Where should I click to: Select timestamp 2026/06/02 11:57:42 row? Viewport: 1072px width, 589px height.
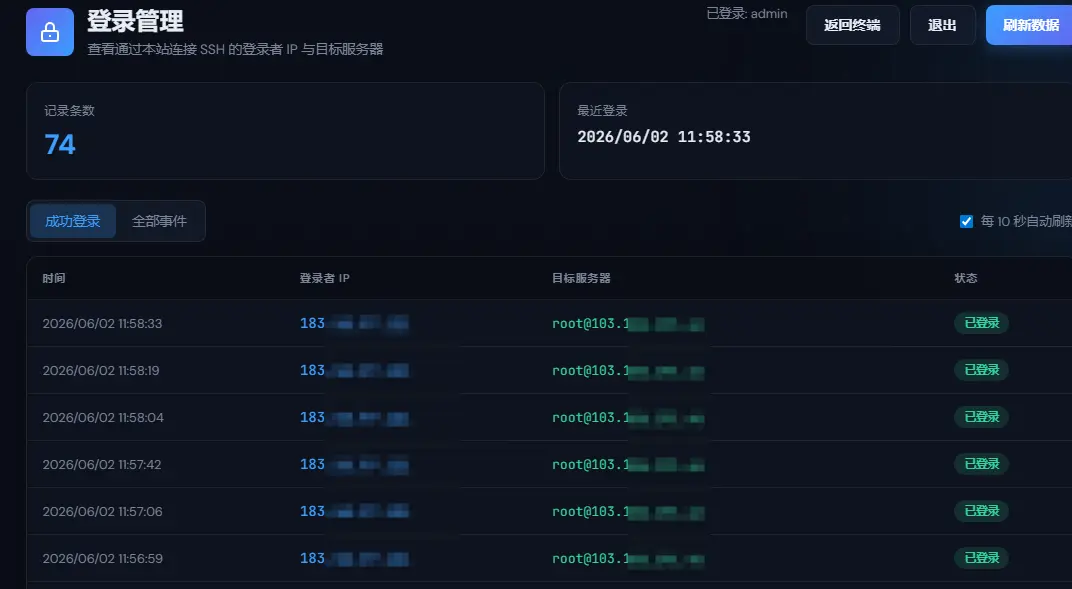[102, 465]
